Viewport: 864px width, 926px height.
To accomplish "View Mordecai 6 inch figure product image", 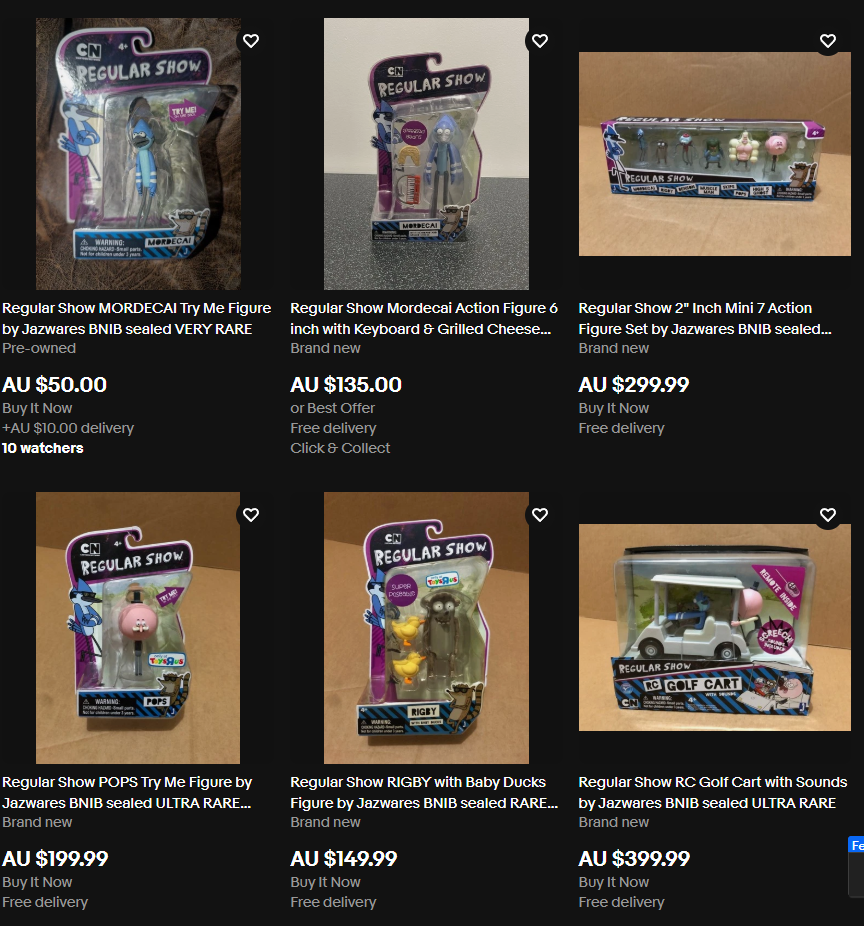I will point(426,154).
